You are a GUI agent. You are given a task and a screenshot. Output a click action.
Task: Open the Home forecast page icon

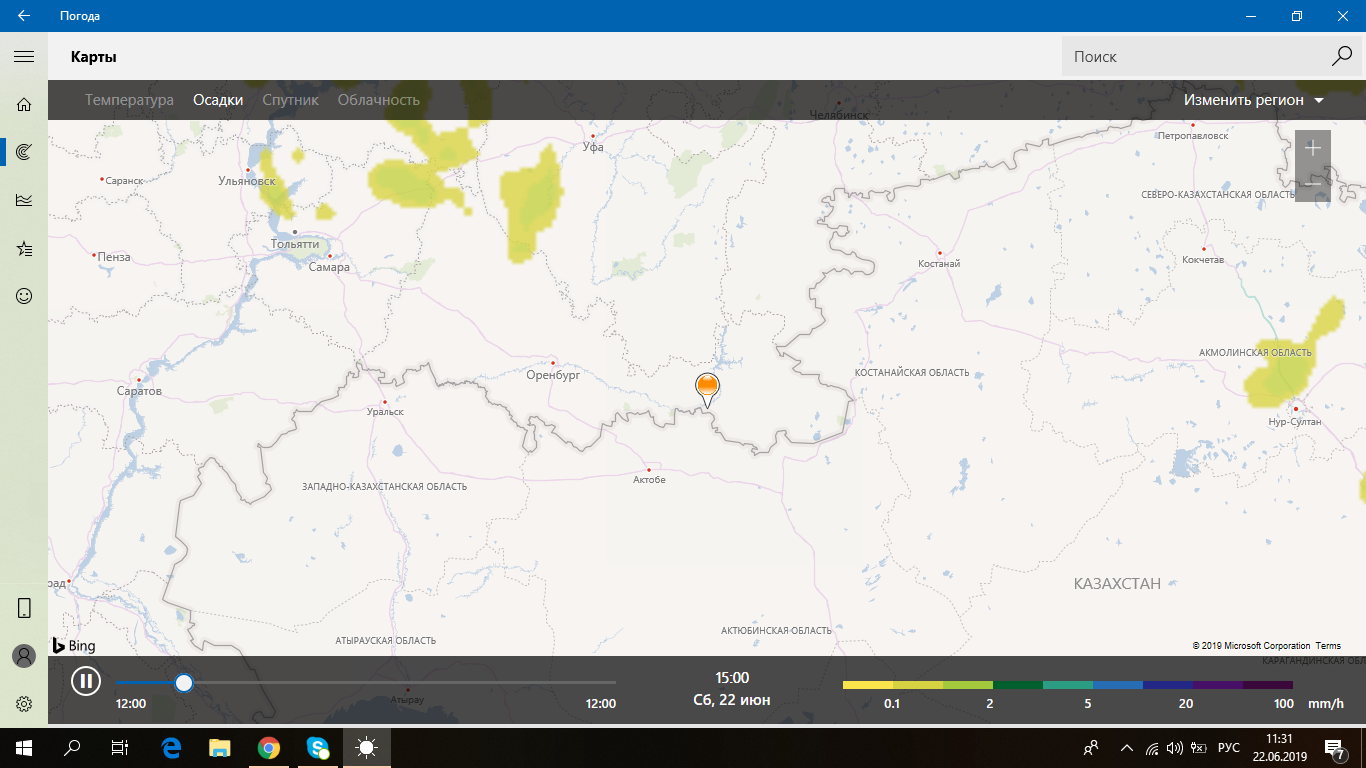[24, 104]
